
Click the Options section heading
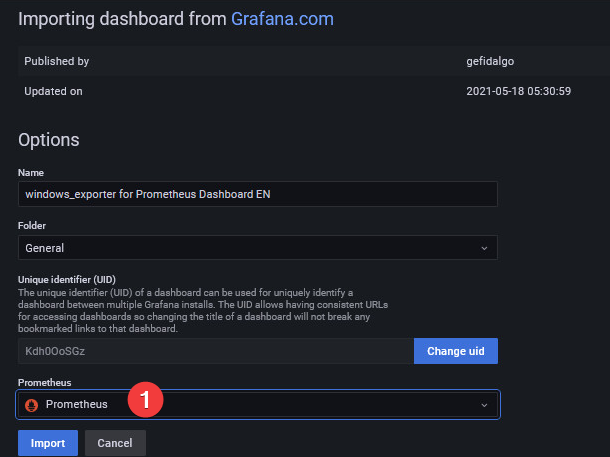tap(49, 140)
